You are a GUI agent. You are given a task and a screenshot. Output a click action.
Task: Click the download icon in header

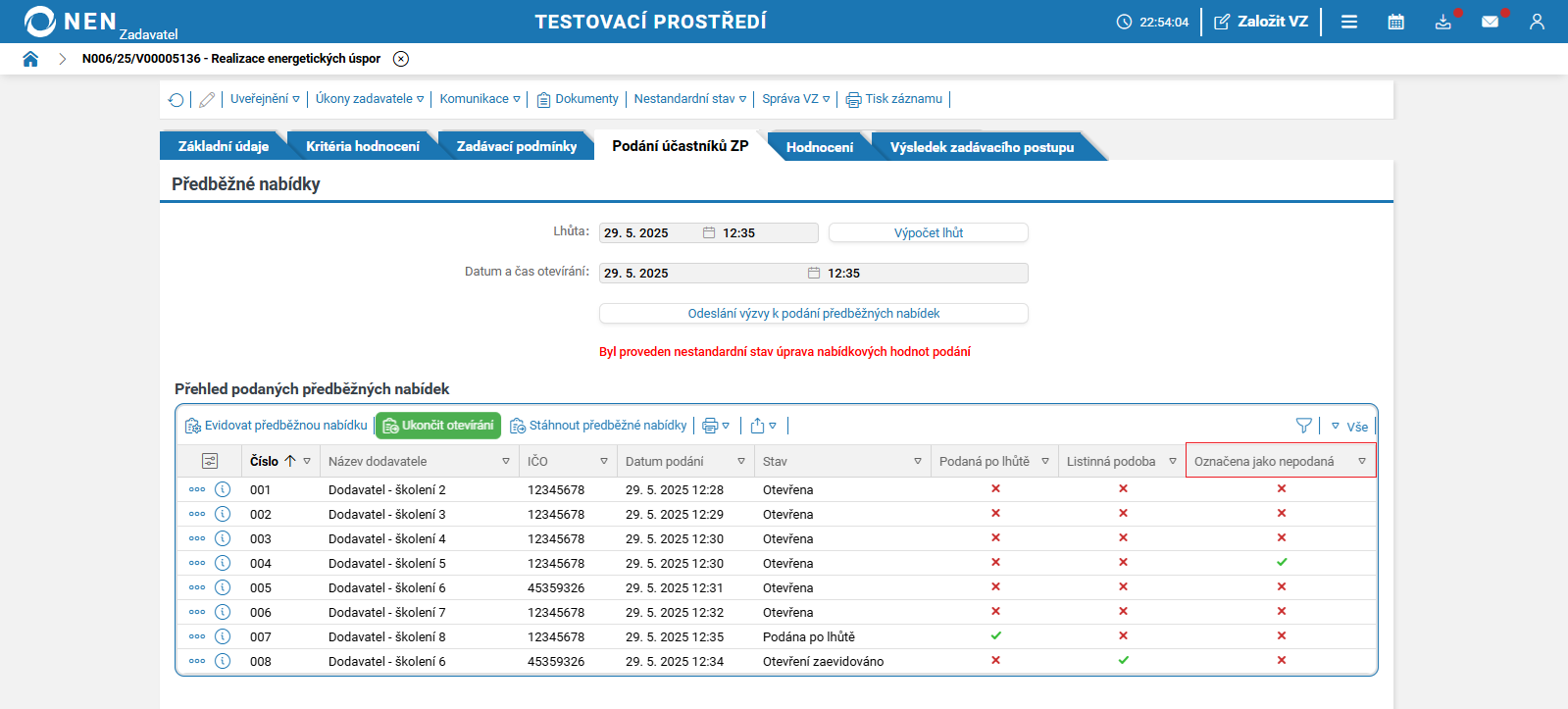tap(1442, 22)
